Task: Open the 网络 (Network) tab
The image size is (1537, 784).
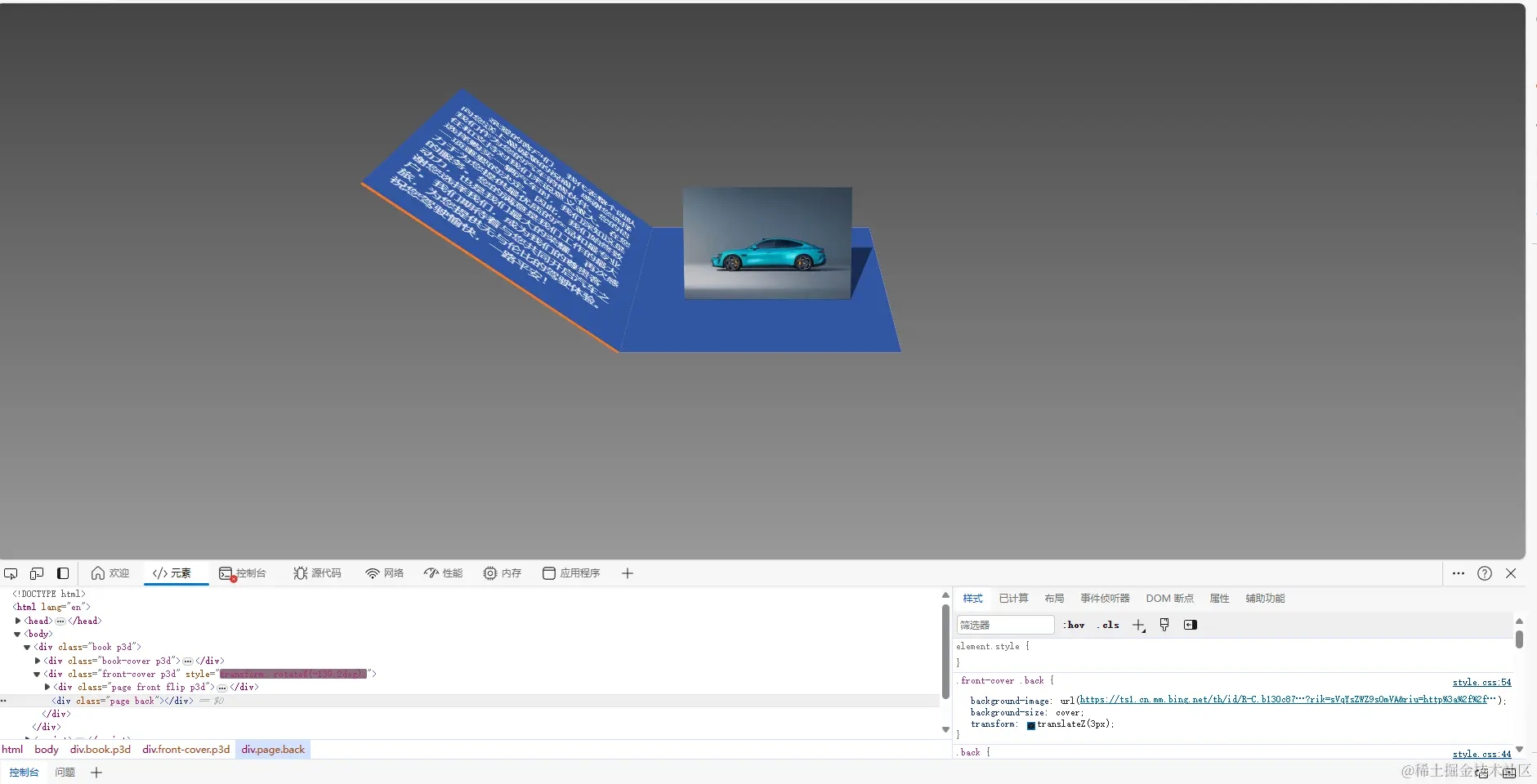Action: 385,573
